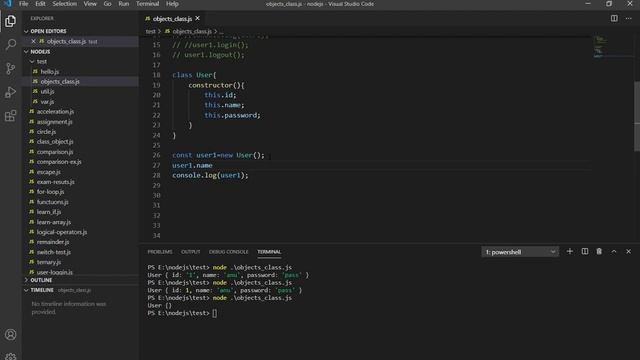Open the Extensions view
640x360 pixels.
click(x=11, y=116)
